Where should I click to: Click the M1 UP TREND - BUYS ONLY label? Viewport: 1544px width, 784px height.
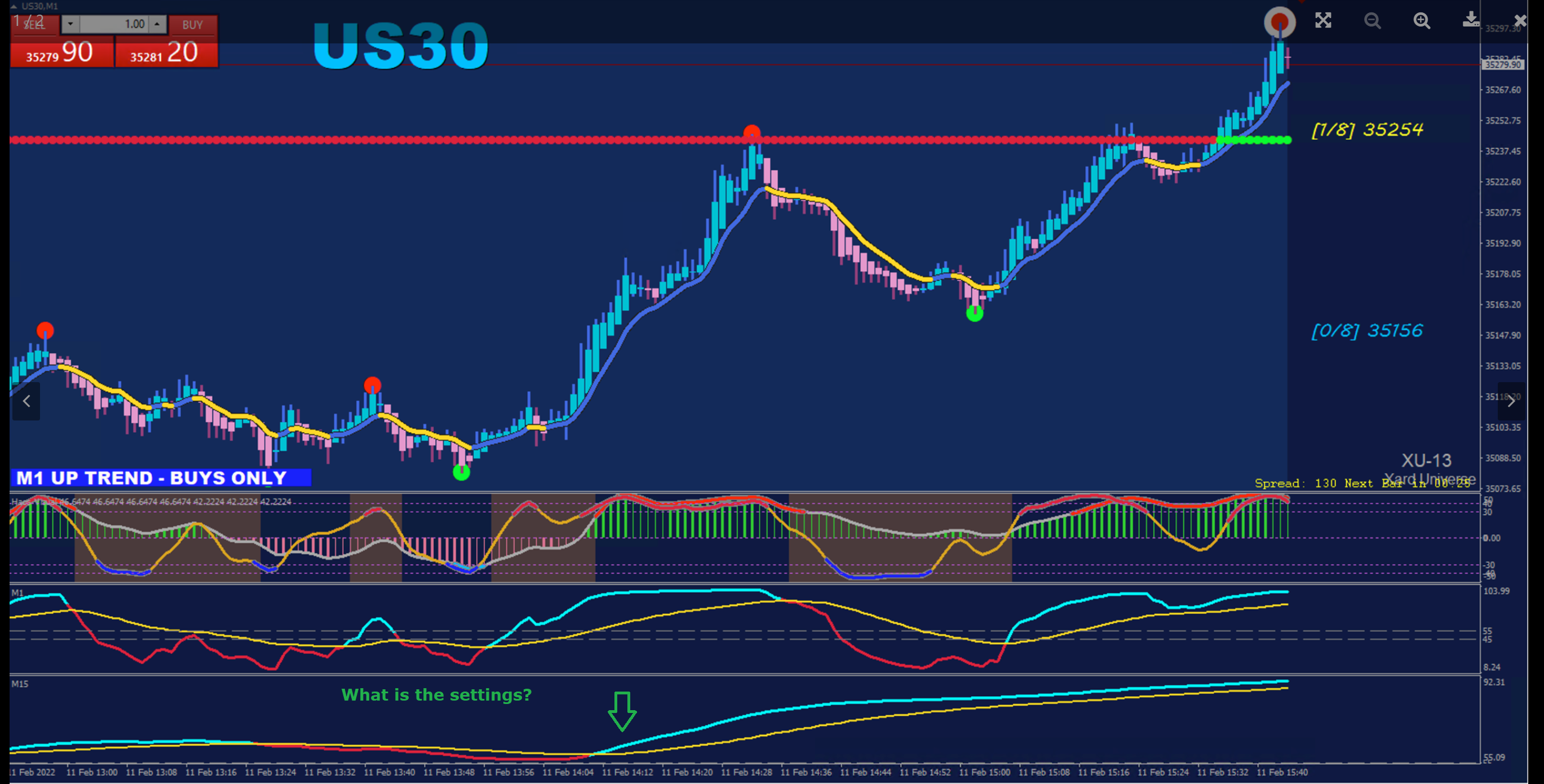160,478
